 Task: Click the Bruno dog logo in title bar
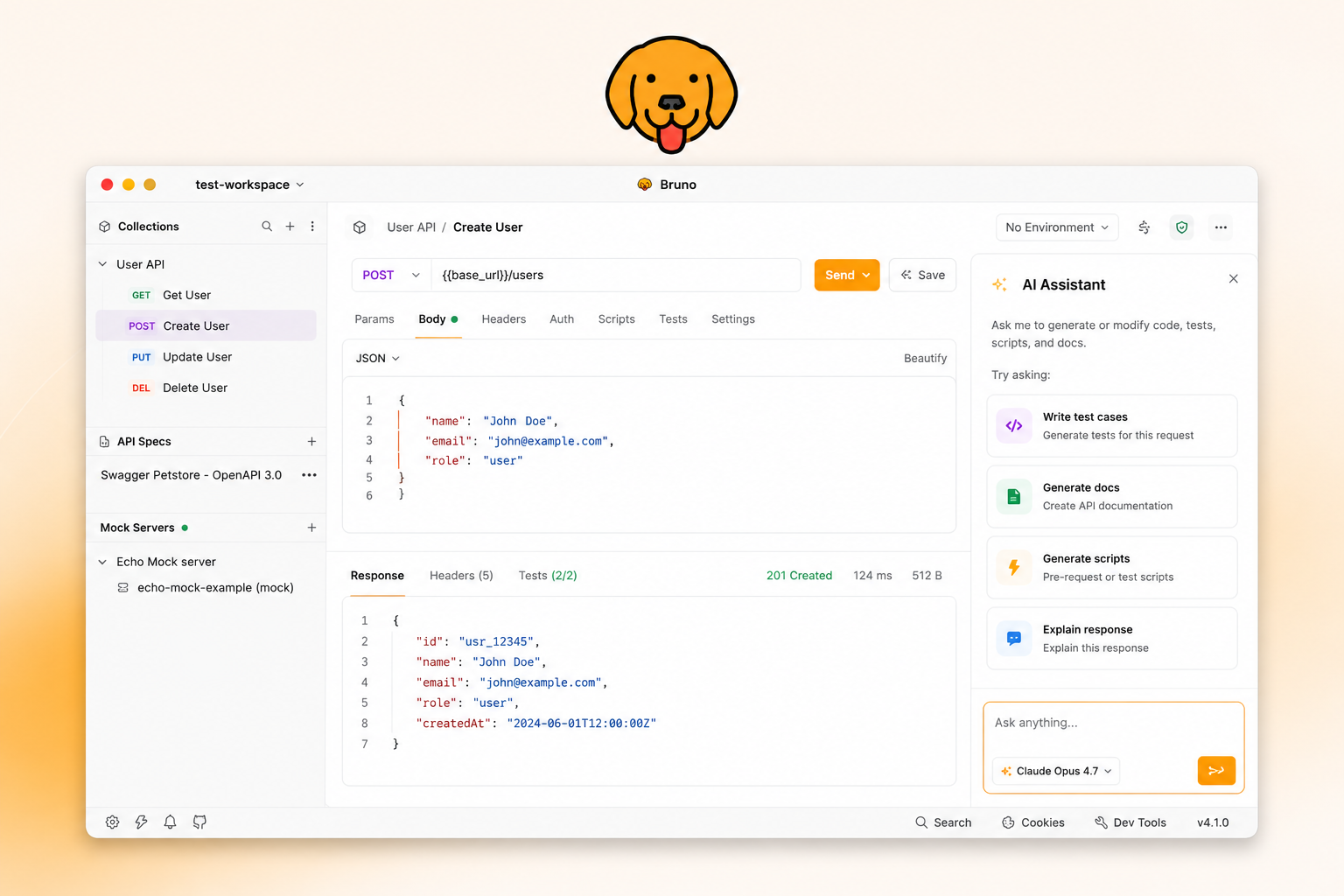(x=645, y=185)
